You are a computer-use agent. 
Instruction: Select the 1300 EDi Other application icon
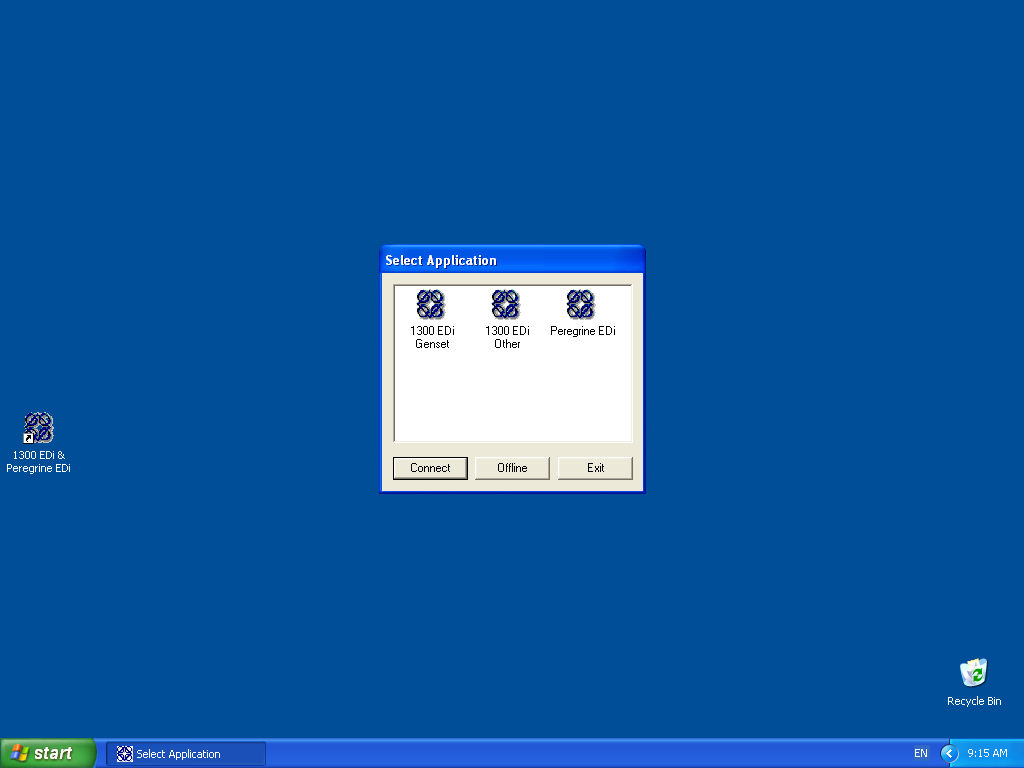click(506, 304)
